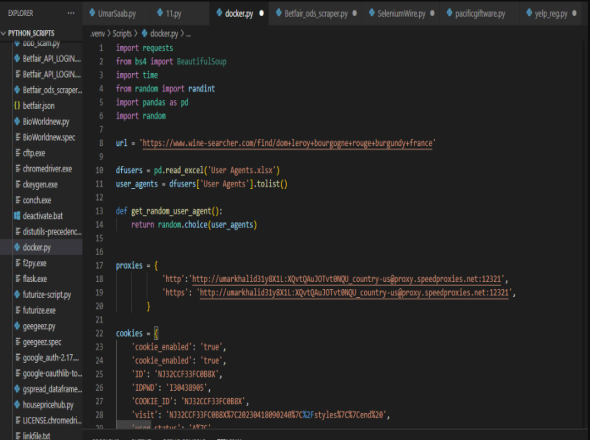Click Python icon on docker.py tab
This screenshot has height=440, width=590.
click(x=219, y=13)
